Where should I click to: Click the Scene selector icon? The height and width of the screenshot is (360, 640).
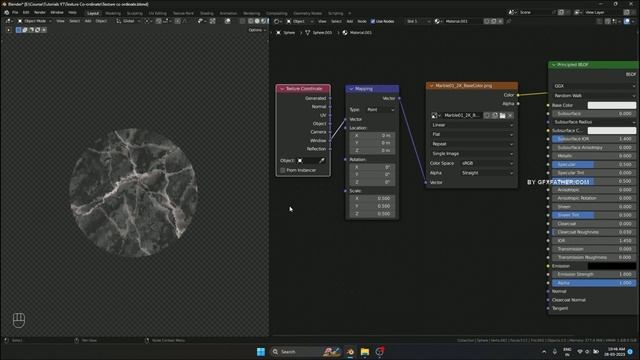tap(513, 12)
